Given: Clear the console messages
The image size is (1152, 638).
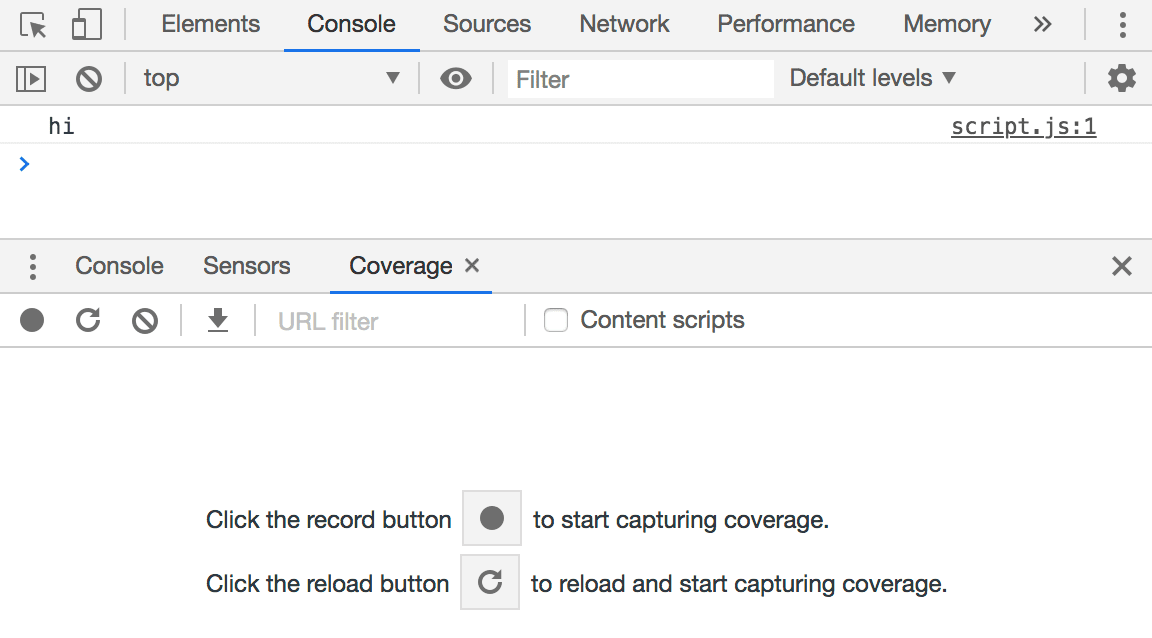Looking at the screenshot, I should pyautogui.click(x=88, y=78).
